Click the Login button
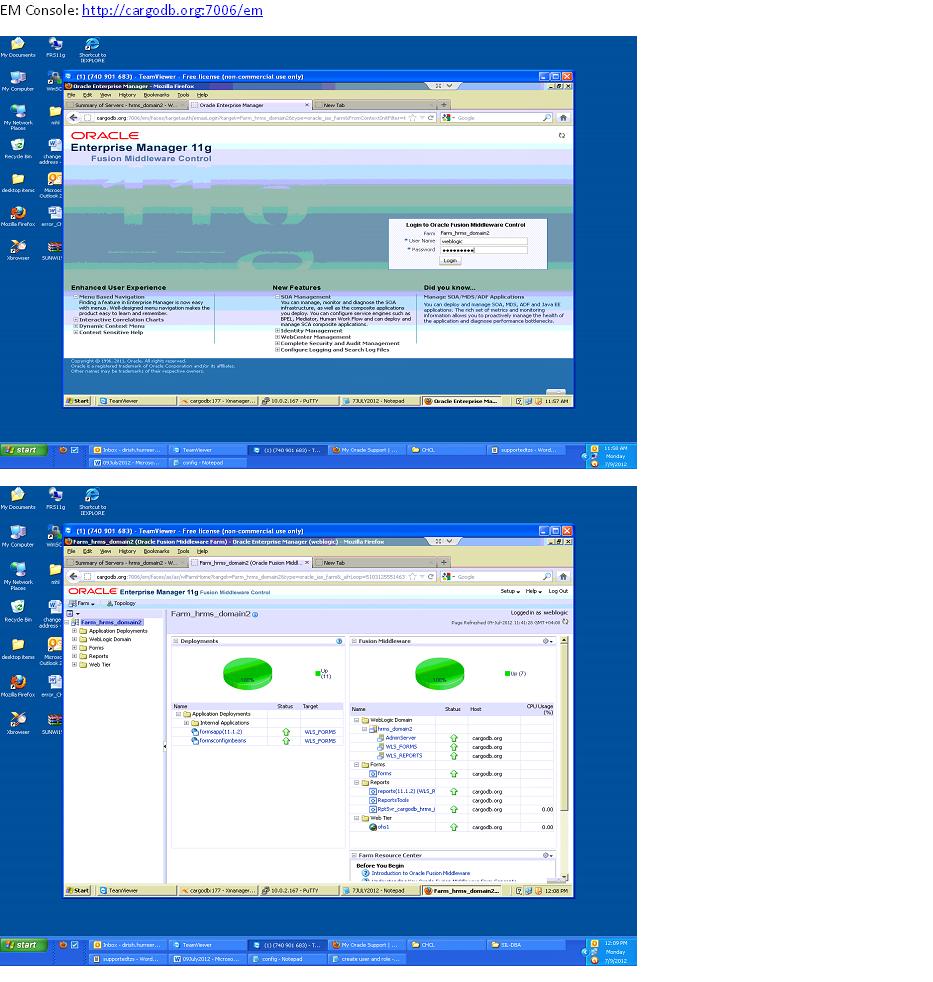 pyautogui.click(x=450, y=260)
